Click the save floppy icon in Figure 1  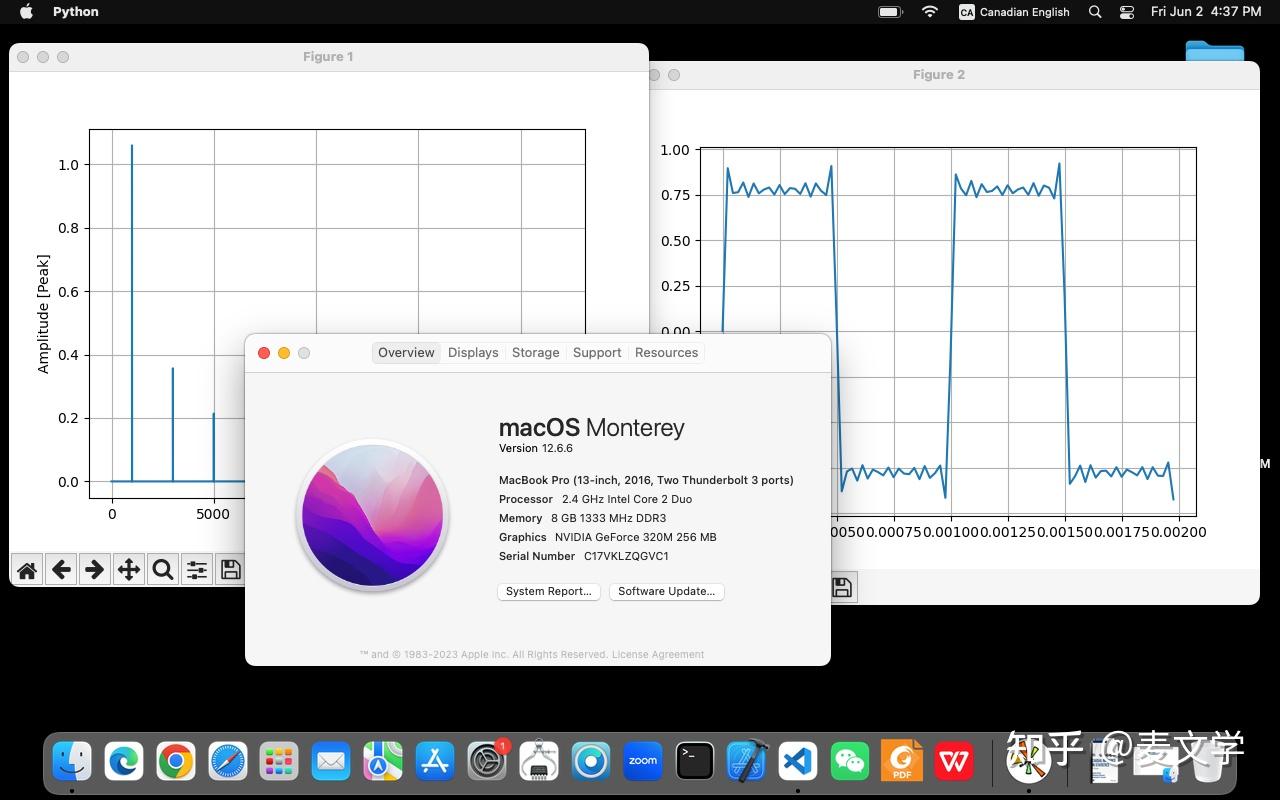tap(231, 570)
